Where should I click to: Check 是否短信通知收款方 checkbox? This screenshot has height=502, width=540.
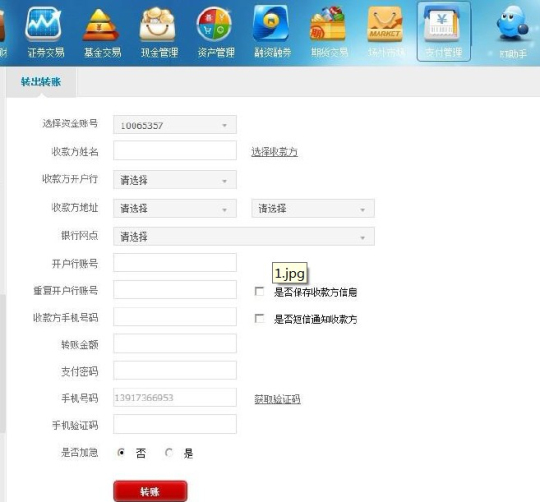(x=259, y=318)
